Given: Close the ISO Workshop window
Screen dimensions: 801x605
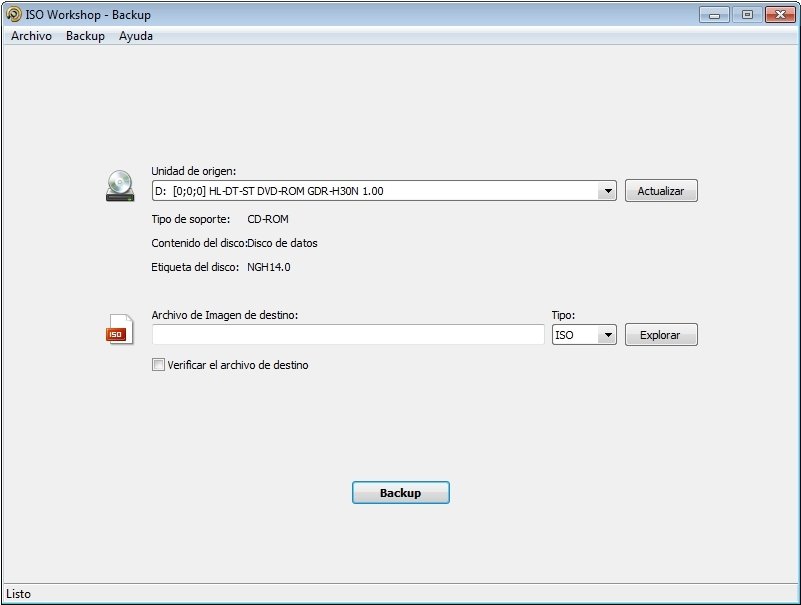Looking at the screenshot, I should coord(780,15).
